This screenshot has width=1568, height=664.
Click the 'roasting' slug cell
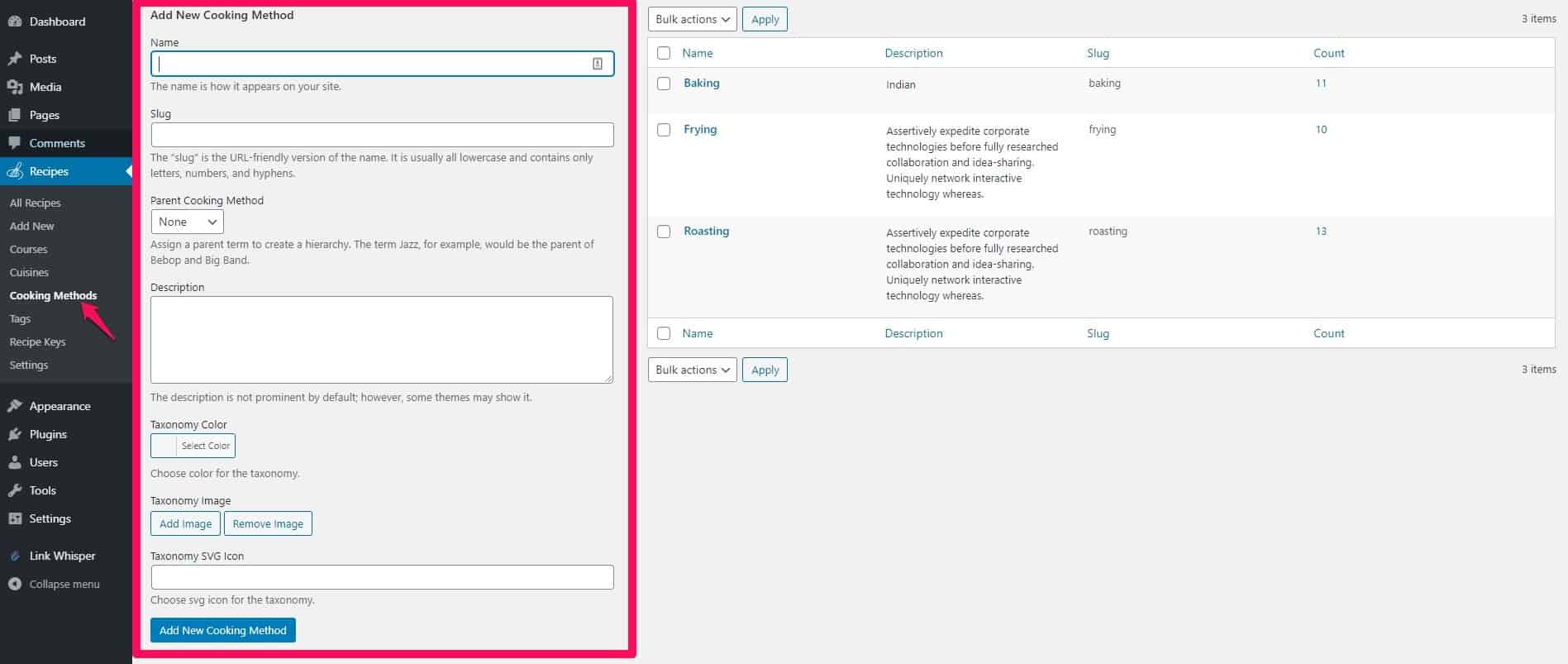[x=1108, y=231]
